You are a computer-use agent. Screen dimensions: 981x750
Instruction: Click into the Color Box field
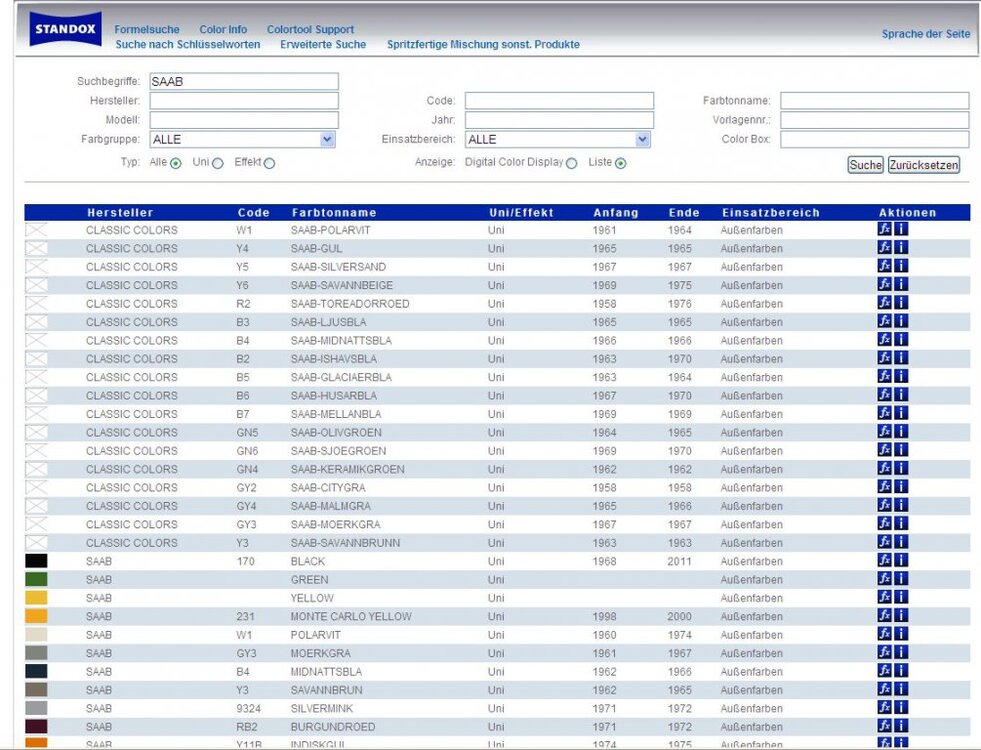(875, 139)
